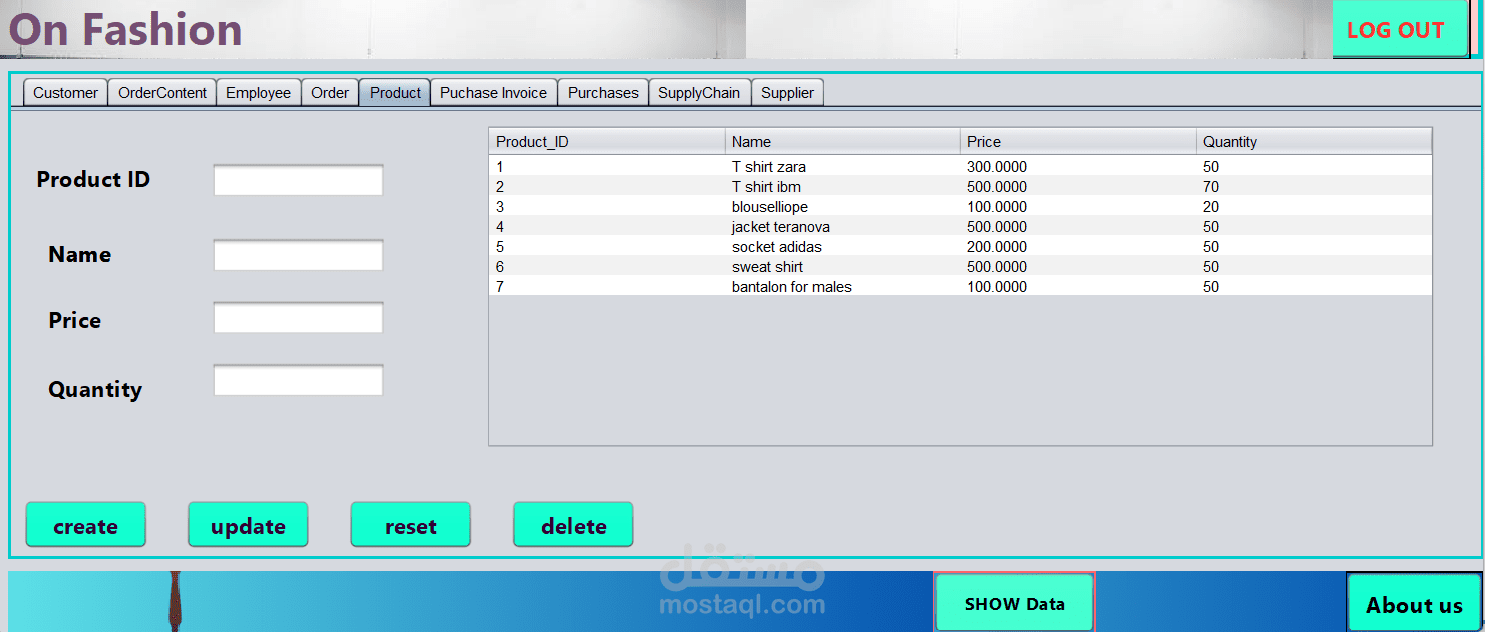Click the LOG OUT button

pyautogui.click(x=1399, y=29)
